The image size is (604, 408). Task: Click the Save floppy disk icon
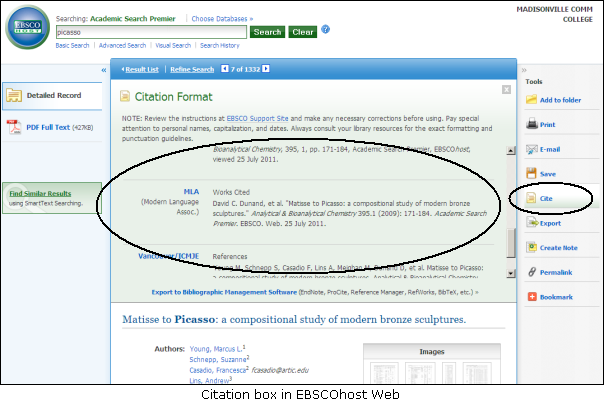(531, 173)
